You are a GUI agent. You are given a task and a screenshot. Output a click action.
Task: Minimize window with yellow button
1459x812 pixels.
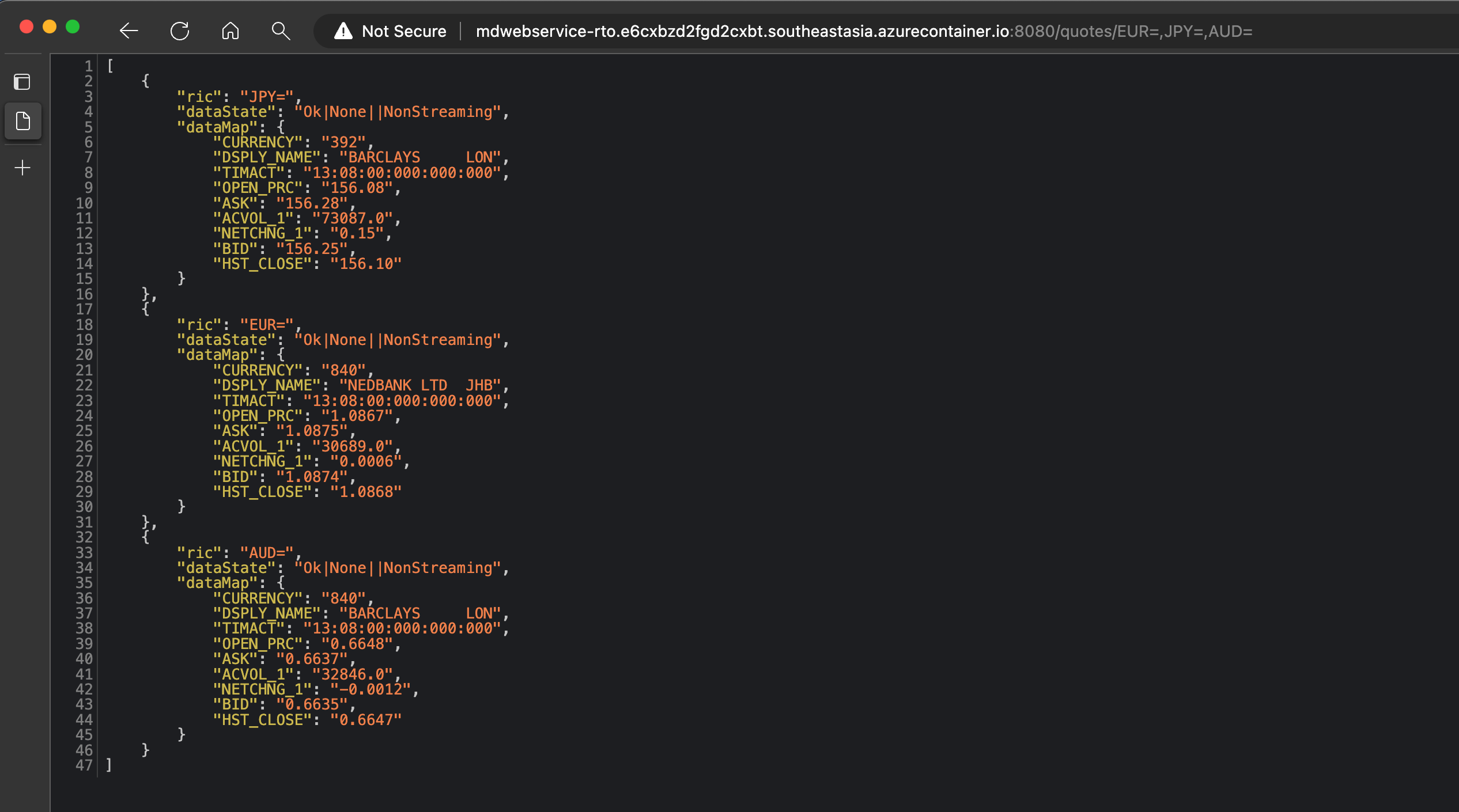tap(50, 26)
